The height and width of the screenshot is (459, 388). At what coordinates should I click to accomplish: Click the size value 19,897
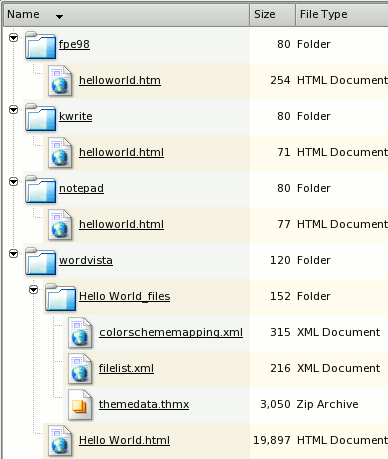(x=272, y=440)
